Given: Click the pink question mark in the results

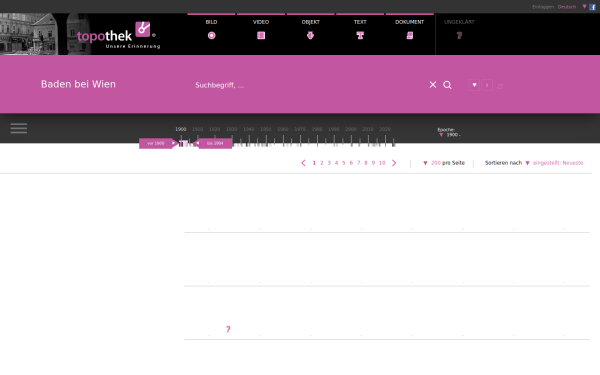Looking at the screenshot, I should coord(228,329).
